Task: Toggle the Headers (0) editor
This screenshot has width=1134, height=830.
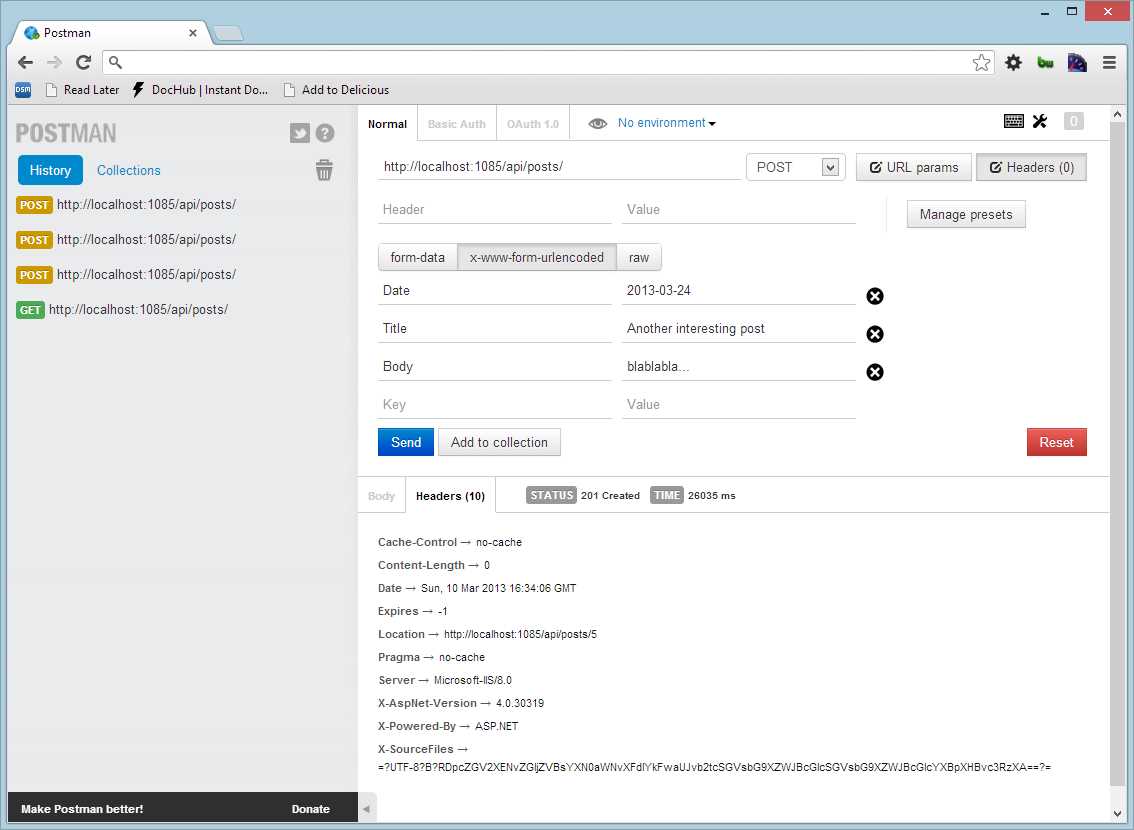Action: click(x=1031, y=167)
